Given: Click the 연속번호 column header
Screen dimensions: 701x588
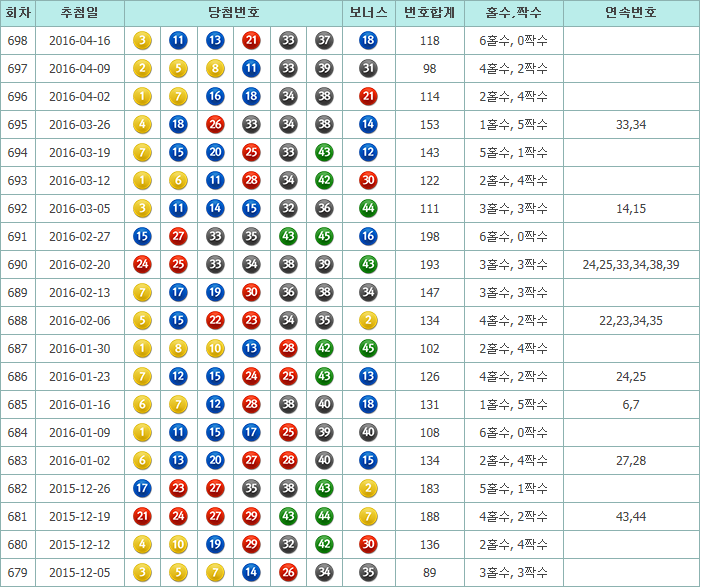Looking at the screenshot, I should click(631, 13).
